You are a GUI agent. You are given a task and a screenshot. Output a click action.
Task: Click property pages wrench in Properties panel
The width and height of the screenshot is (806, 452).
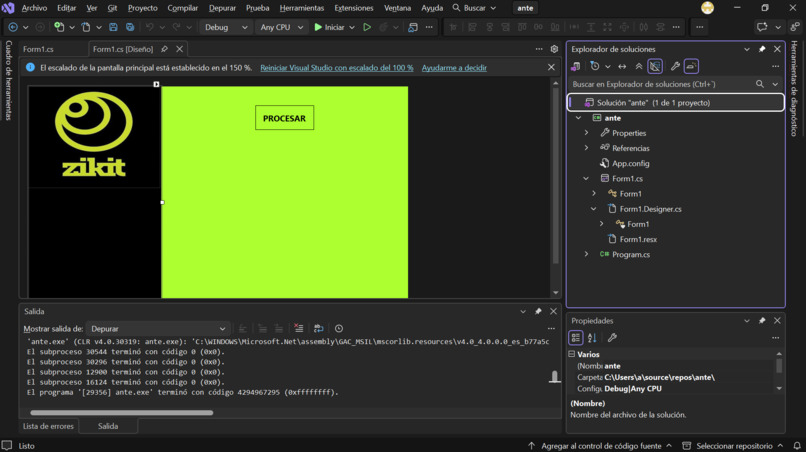pos(612,338)
